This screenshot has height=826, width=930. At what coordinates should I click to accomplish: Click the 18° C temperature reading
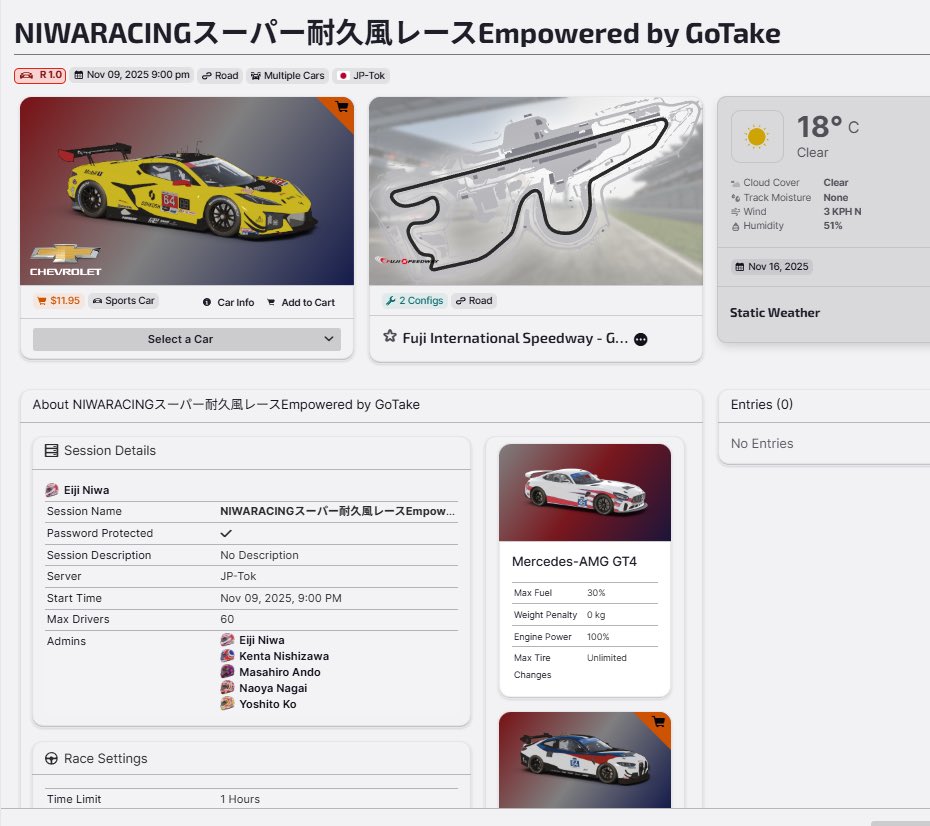tap(827, 126)
